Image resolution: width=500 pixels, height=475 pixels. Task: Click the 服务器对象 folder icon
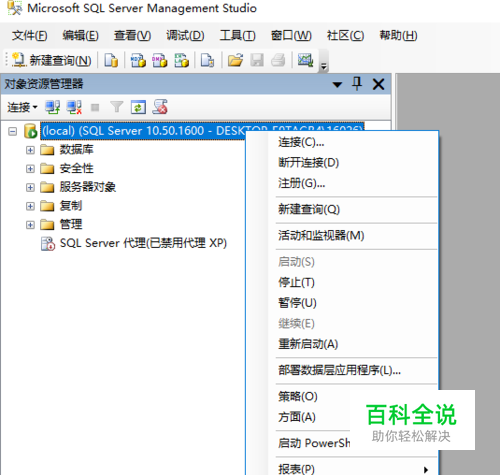point(47,187)
